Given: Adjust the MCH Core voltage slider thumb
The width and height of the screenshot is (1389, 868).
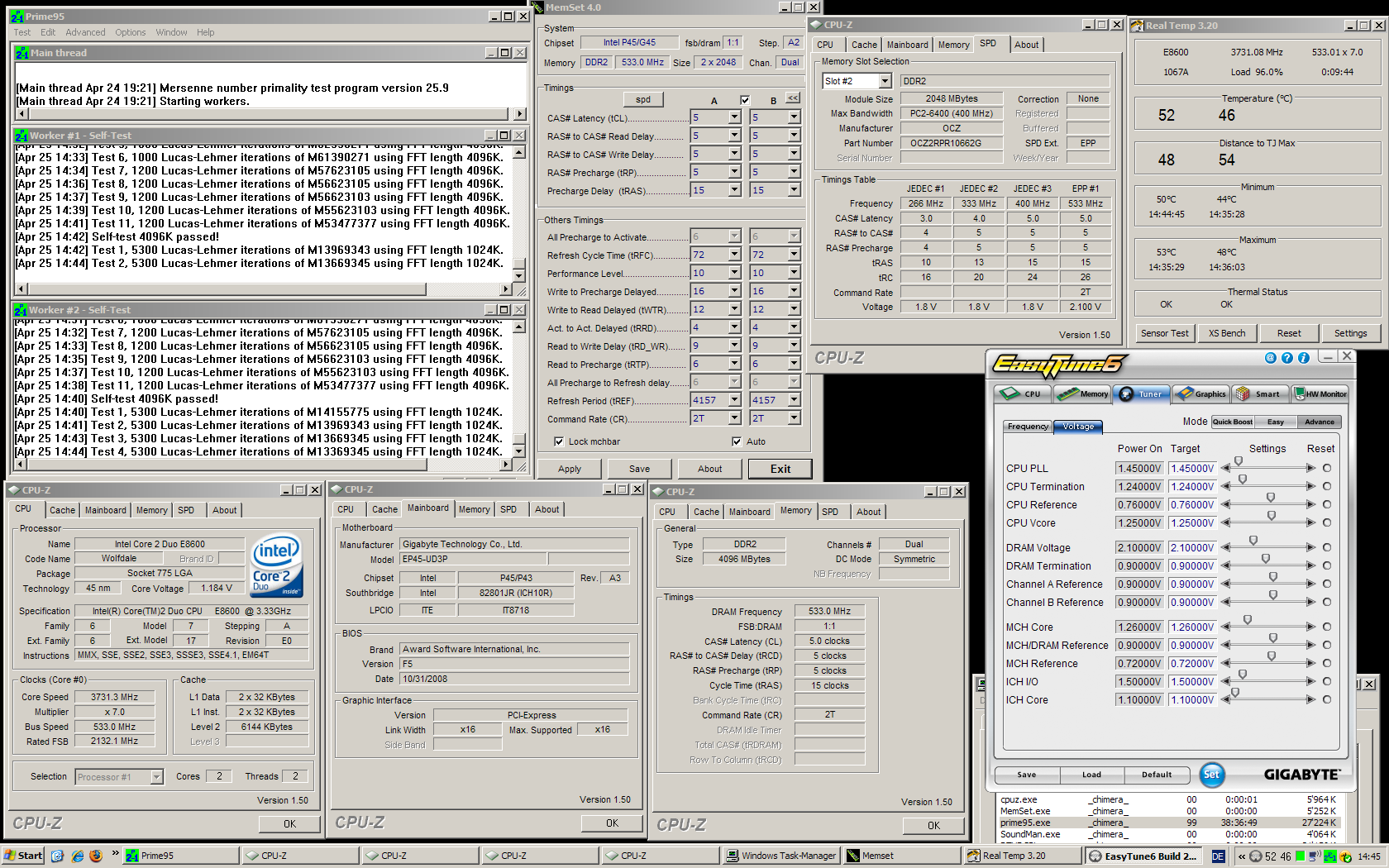Looking at the screenshot, I should (1248, 620).
